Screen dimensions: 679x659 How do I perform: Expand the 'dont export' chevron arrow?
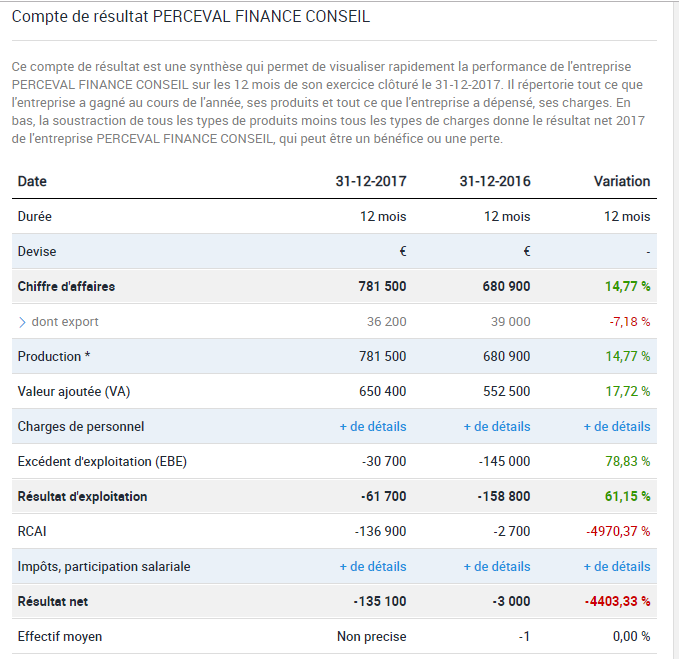click(x=22, y=322)
